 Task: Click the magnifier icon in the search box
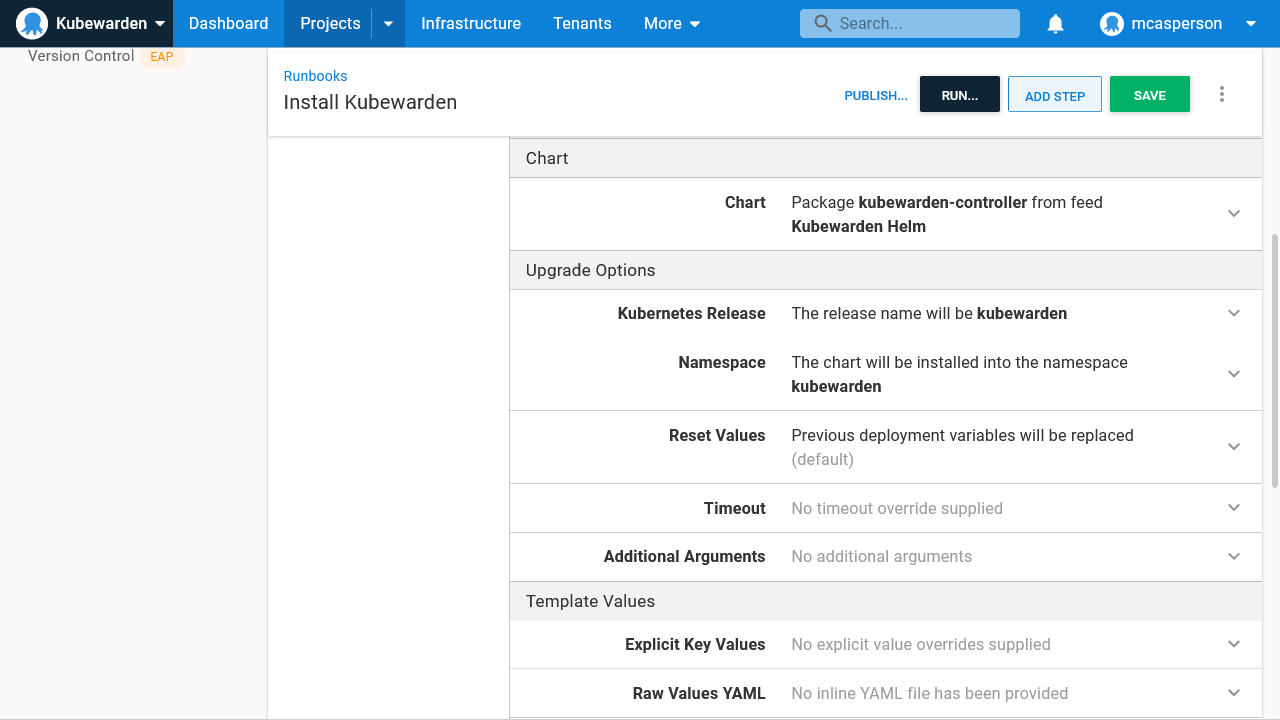tap(821, 23)
